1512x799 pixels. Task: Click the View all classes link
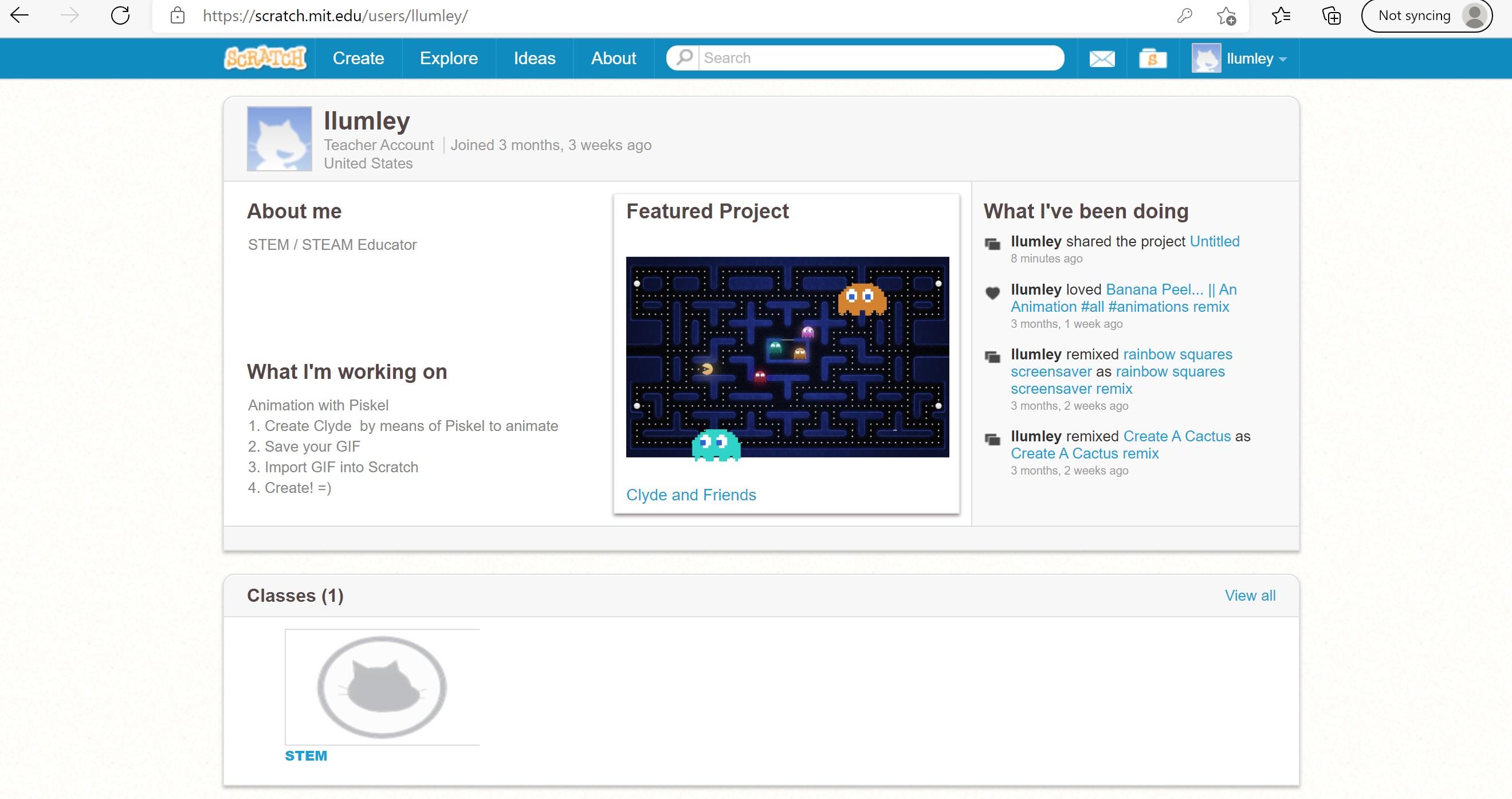[x=1250, y=596]
